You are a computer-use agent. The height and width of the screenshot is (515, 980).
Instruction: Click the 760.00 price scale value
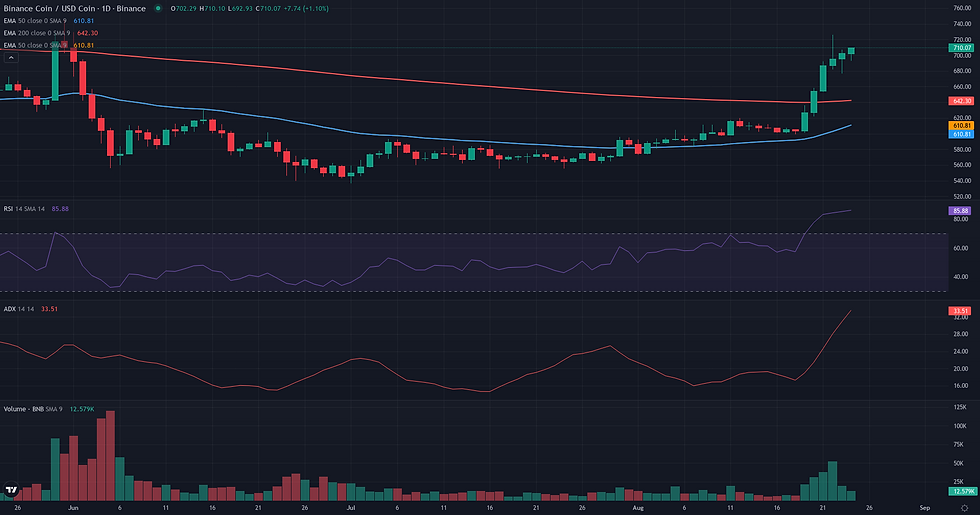click(x=962, y=8)
